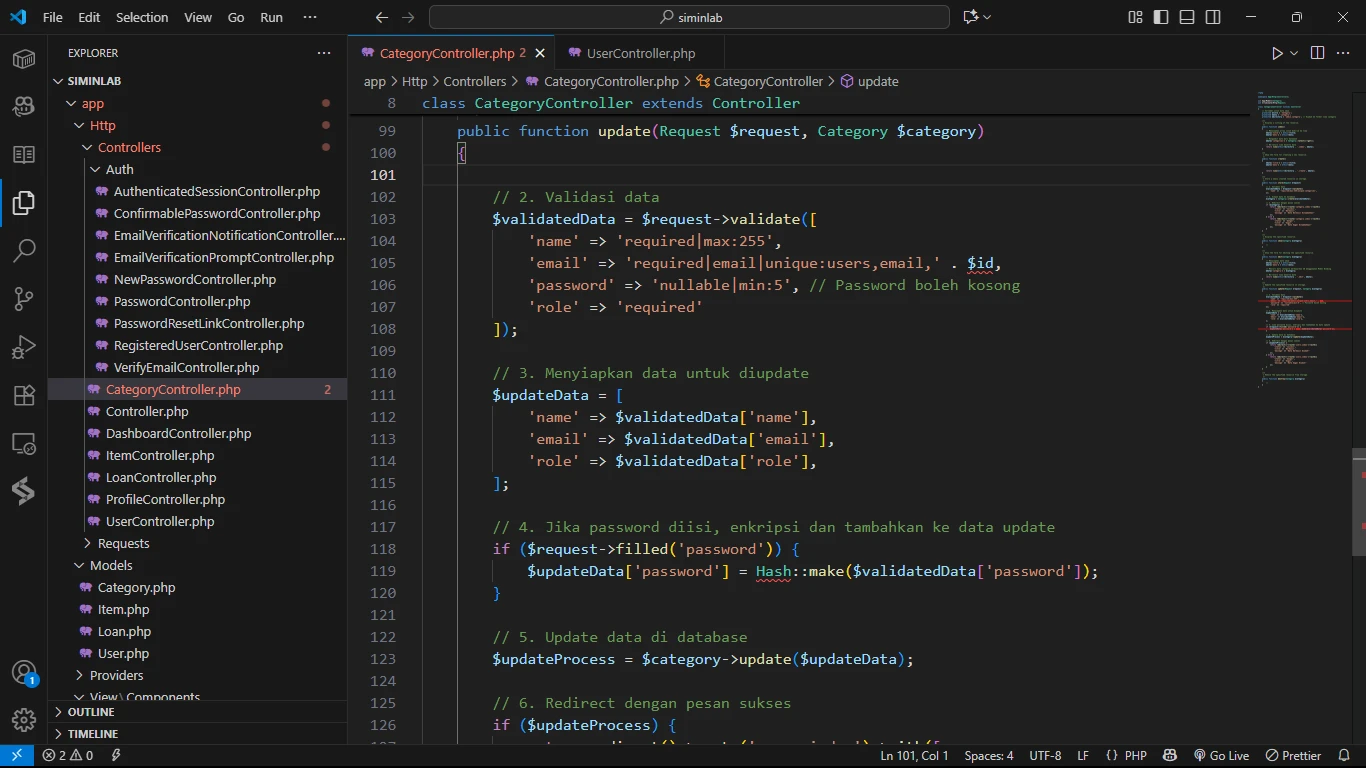Open the Remote Explorer view
Screen dimensions: 1366x768
[24, 443]
